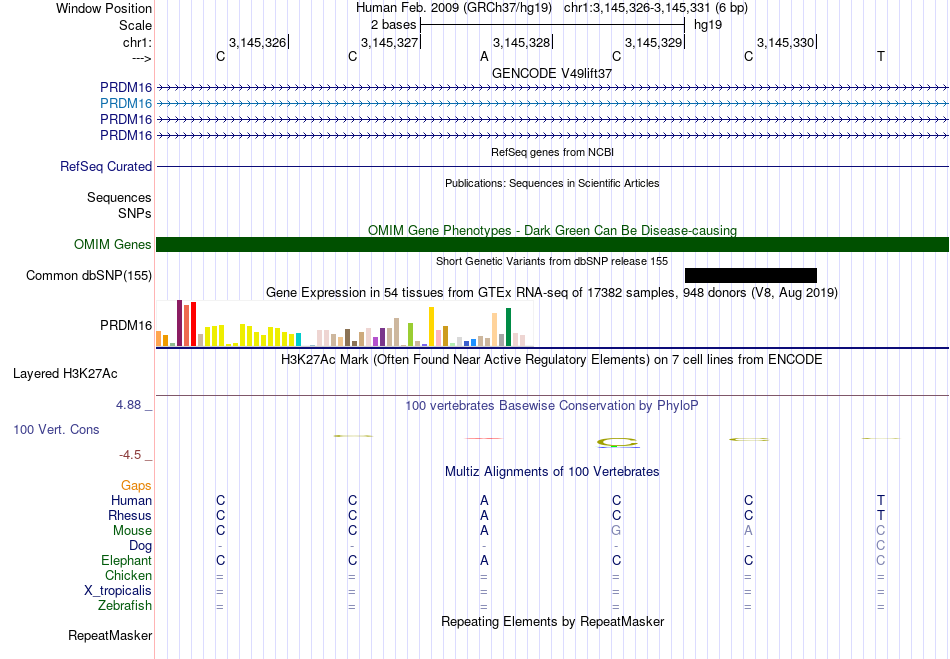Viewport: 950px width, 659px height.
Task: Click the bright red GTEx expression bar
Action: click(193, 324)
